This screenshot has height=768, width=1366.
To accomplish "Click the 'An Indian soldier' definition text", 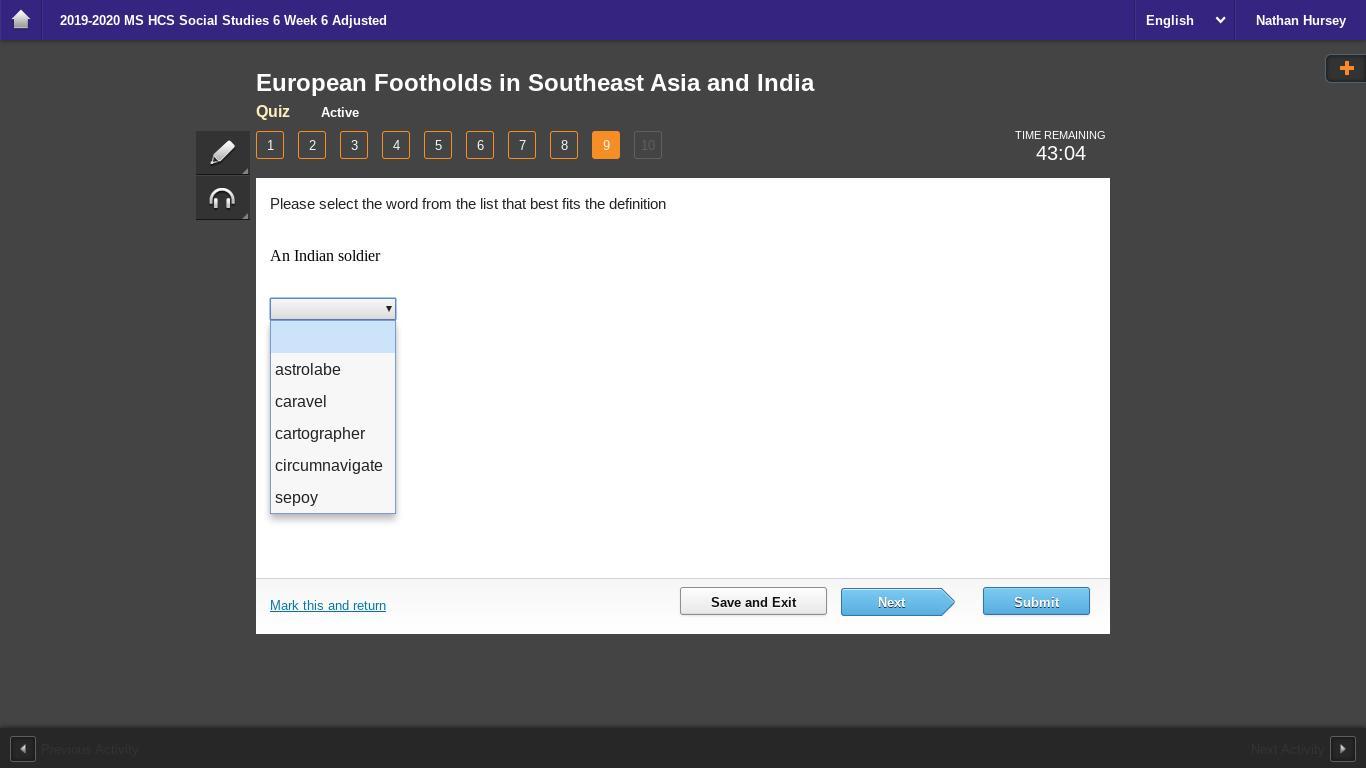I will pos(325,256).
